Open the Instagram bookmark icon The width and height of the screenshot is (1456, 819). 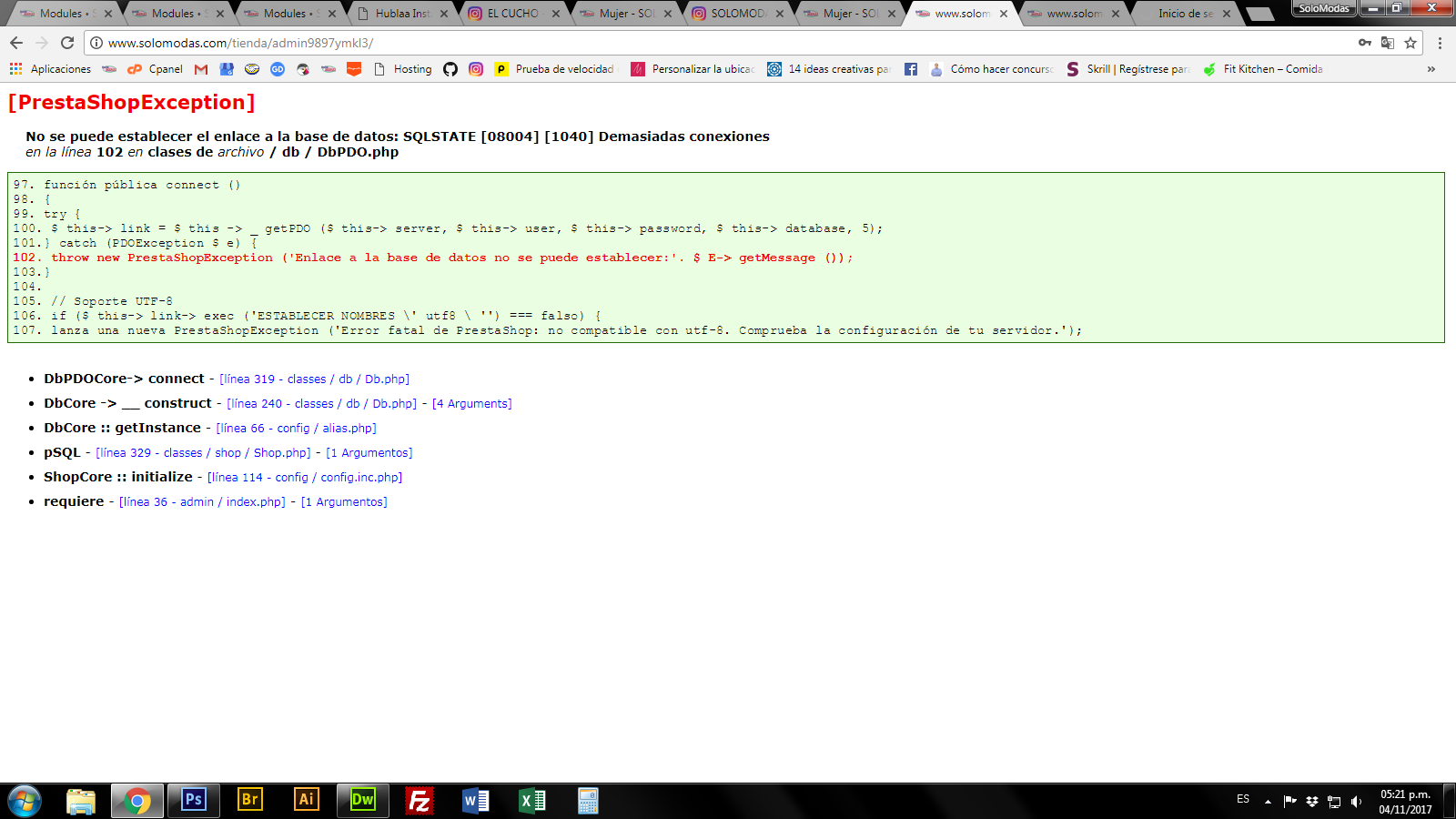point(476,69)
